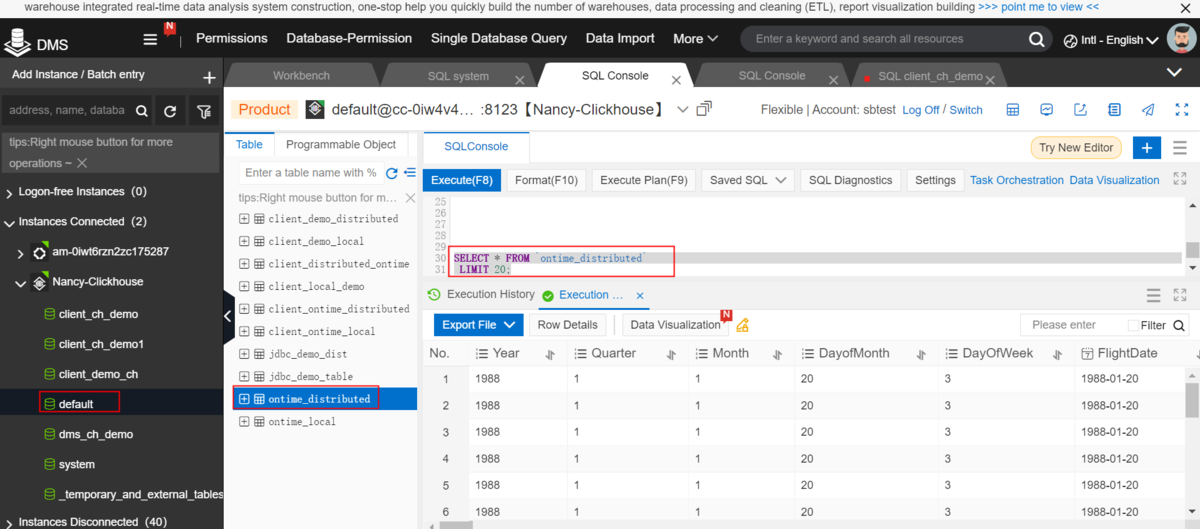This screenshot has height=529, width=1200.
Task: Click the table name search field
Action: [311, 173]
